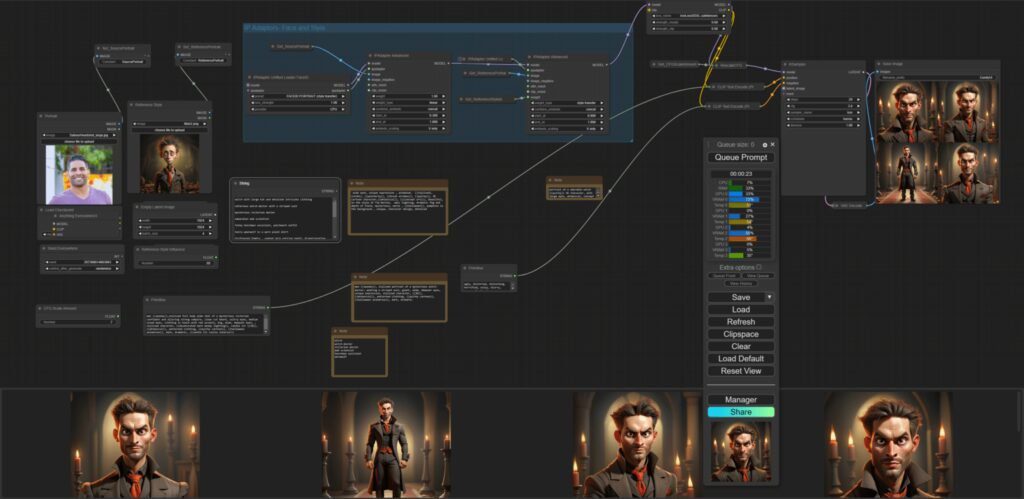Collapse the Save Image node via its title dot

coord(877,63)
